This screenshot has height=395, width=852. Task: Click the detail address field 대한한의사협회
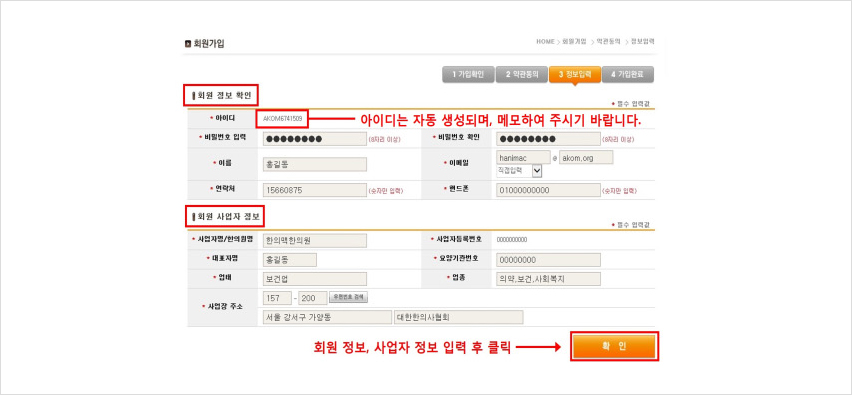(x=459, y=317)
